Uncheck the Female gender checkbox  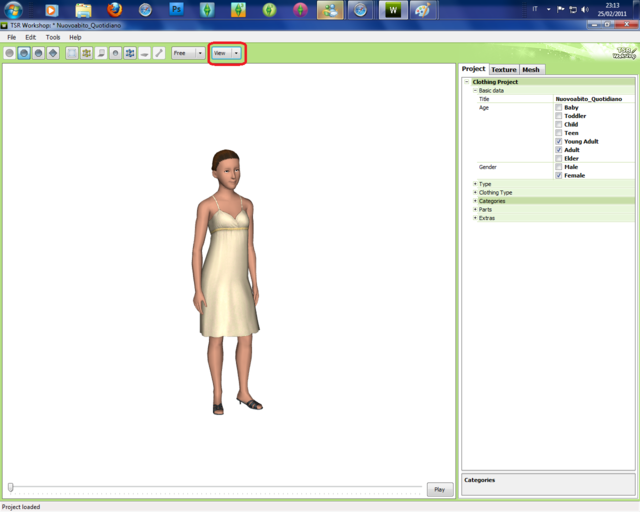pos(559,176)
